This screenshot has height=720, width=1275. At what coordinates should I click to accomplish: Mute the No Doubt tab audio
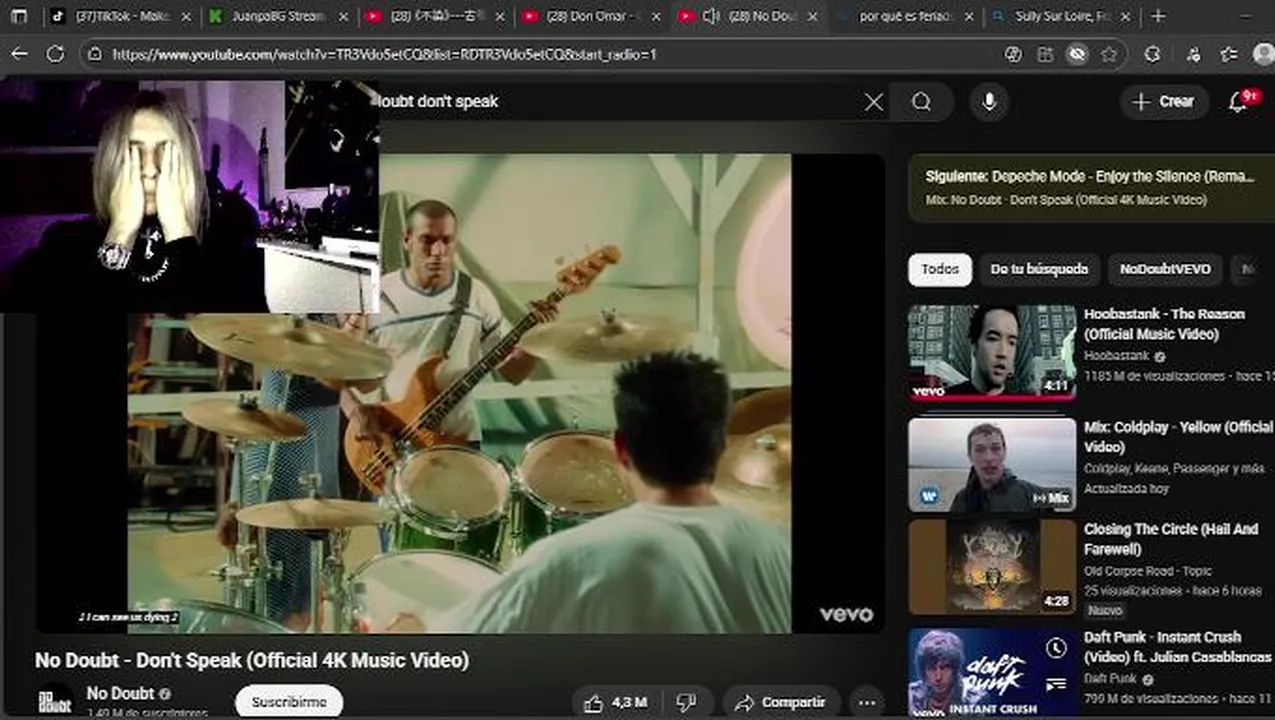point(712,16)
